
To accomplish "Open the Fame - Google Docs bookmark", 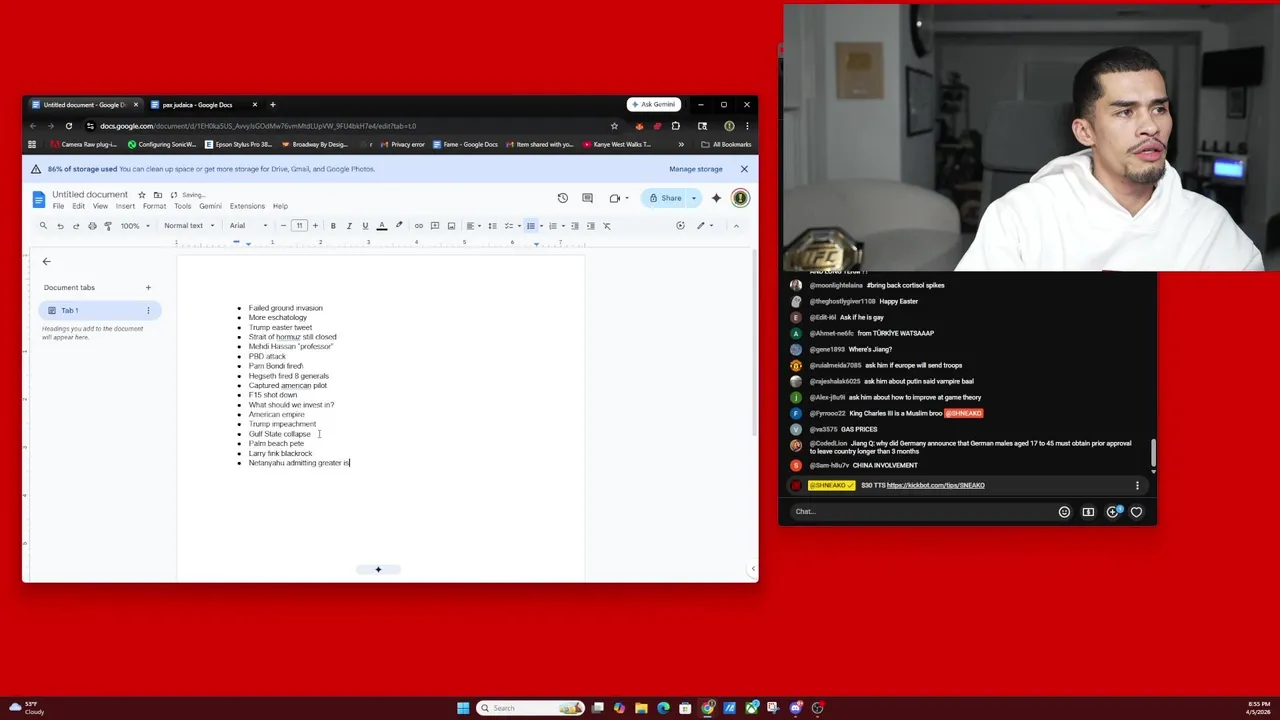I will (x=465, y=144).
